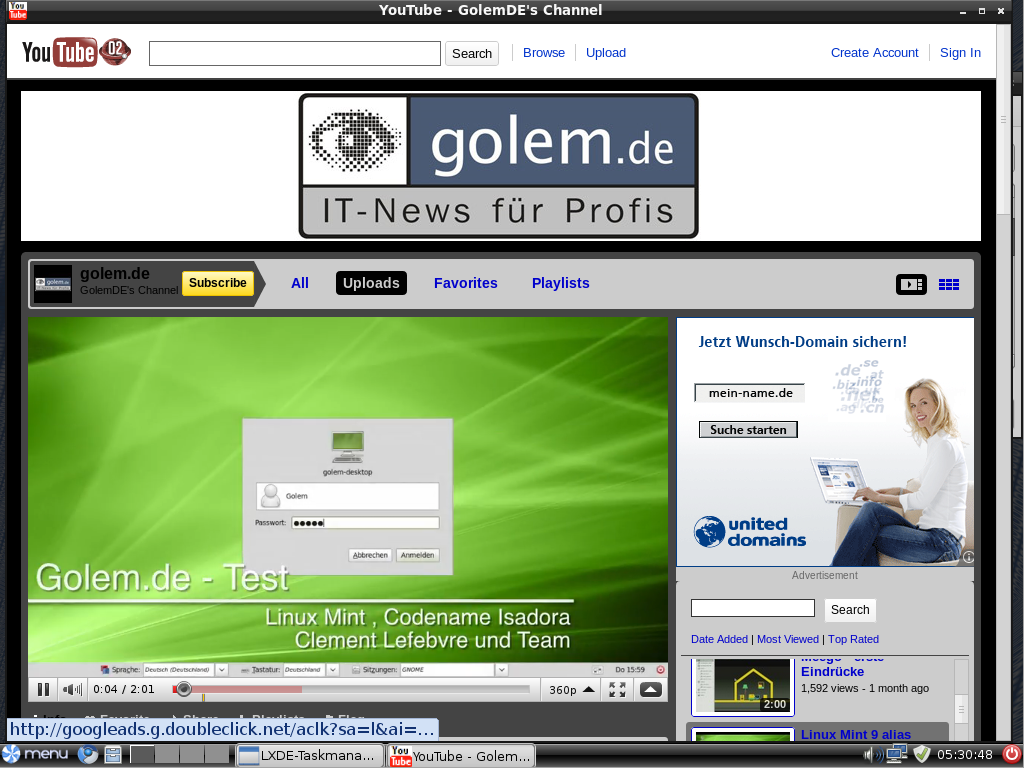Click the Most Viewed sorting option
Viewport: 1024px width, 768px height.
(x=789, y=639)
